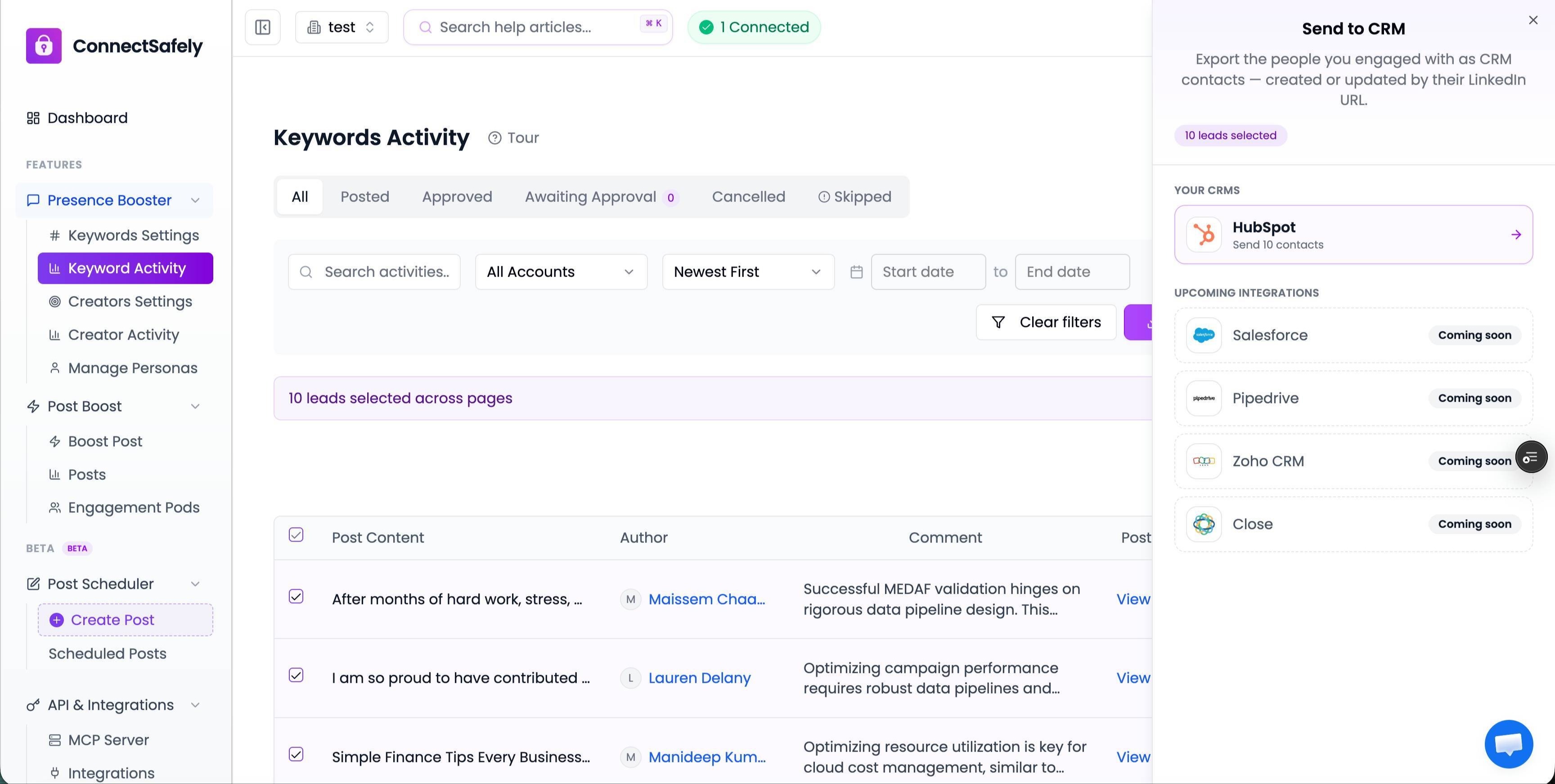Image resolution: width=1555 pixels, height=784 pixels.
Task: Switch to the Awaiting Approval tab
Action: (602, 197)
